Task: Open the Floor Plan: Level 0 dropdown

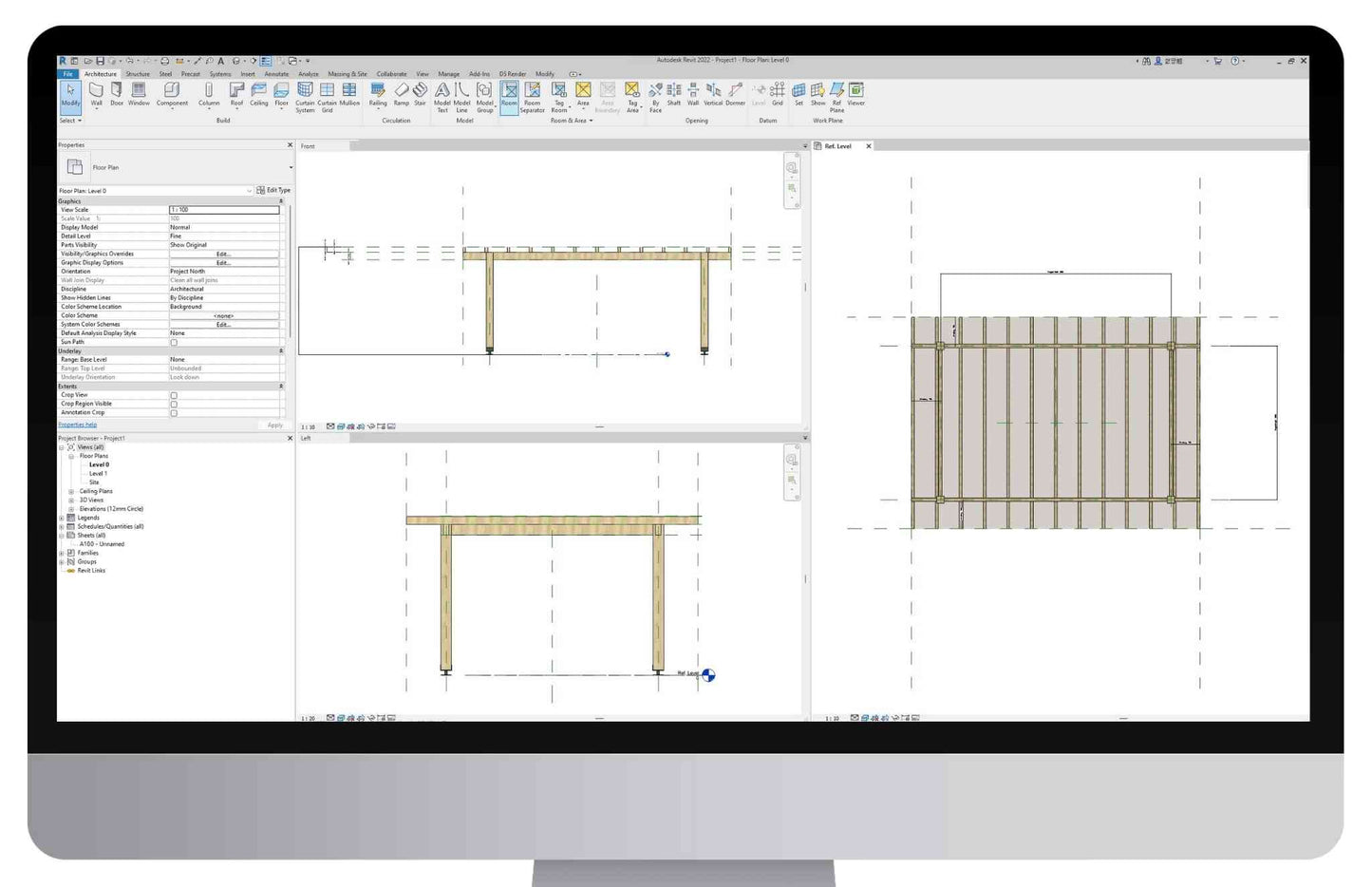Action: (x=249, y=191)
